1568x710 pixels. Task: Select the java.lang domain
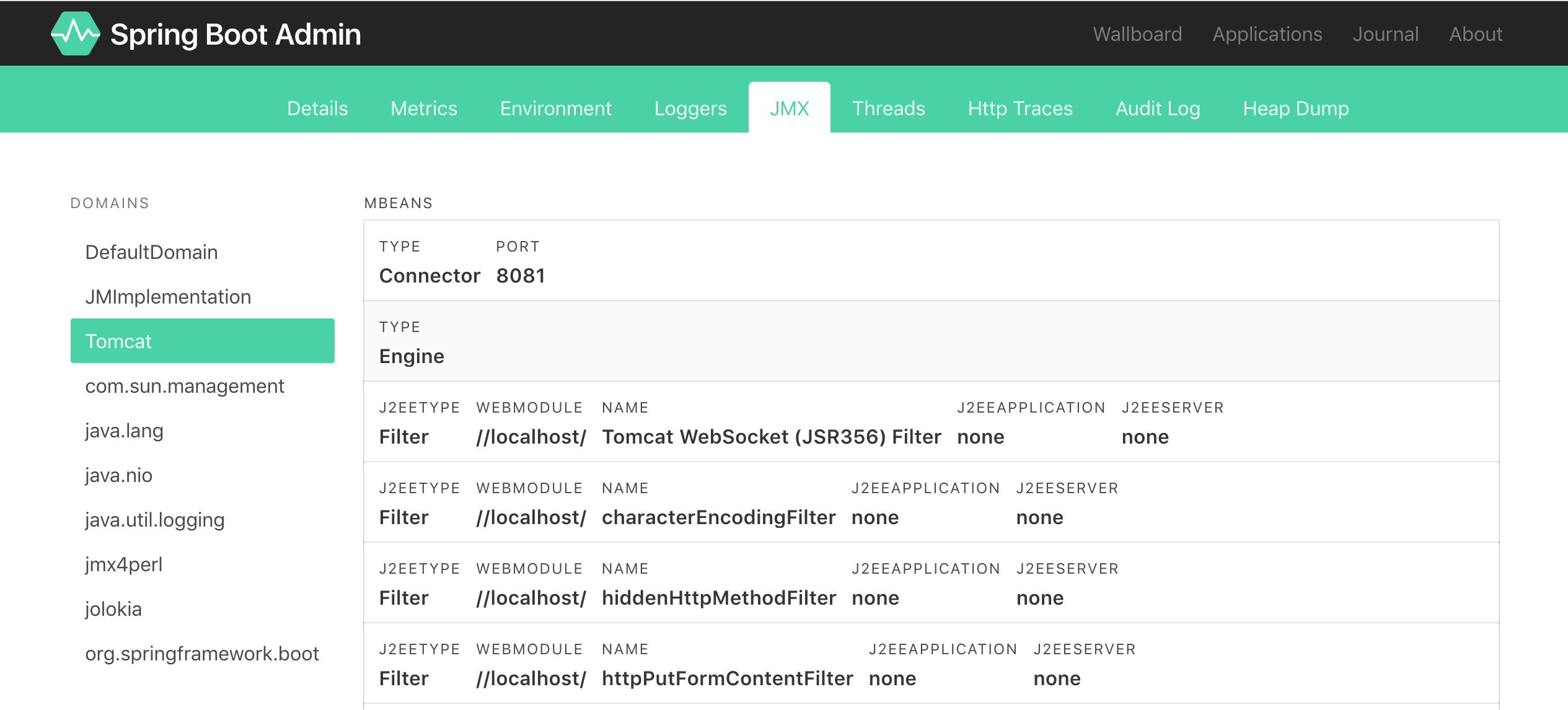tap(203, 431)
